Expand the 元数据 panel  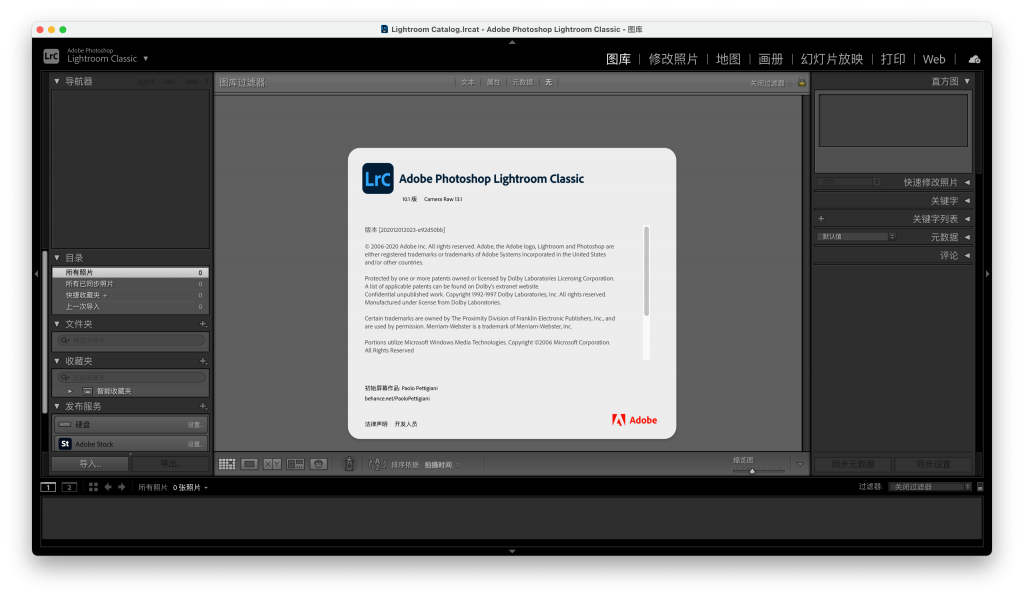[967, 237]
